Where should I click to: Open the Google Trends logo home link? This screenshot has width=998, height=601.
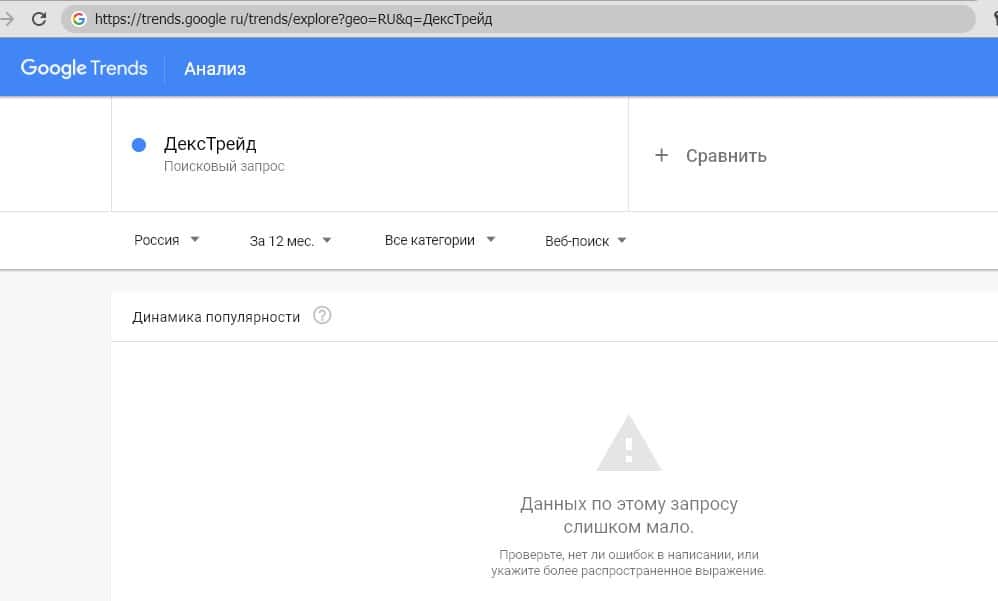(x=84, y=68)
